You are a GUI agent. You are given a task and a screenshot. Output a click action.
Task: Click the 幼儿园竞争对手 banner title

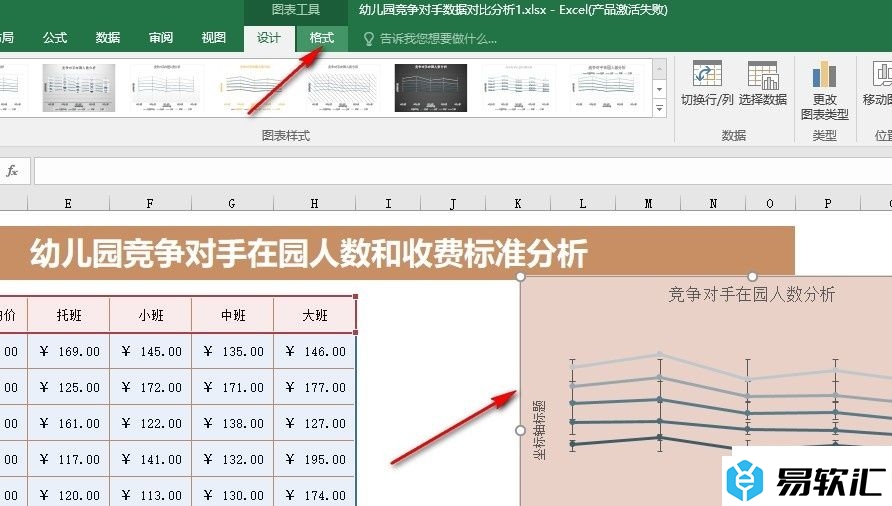pos(309,253)
